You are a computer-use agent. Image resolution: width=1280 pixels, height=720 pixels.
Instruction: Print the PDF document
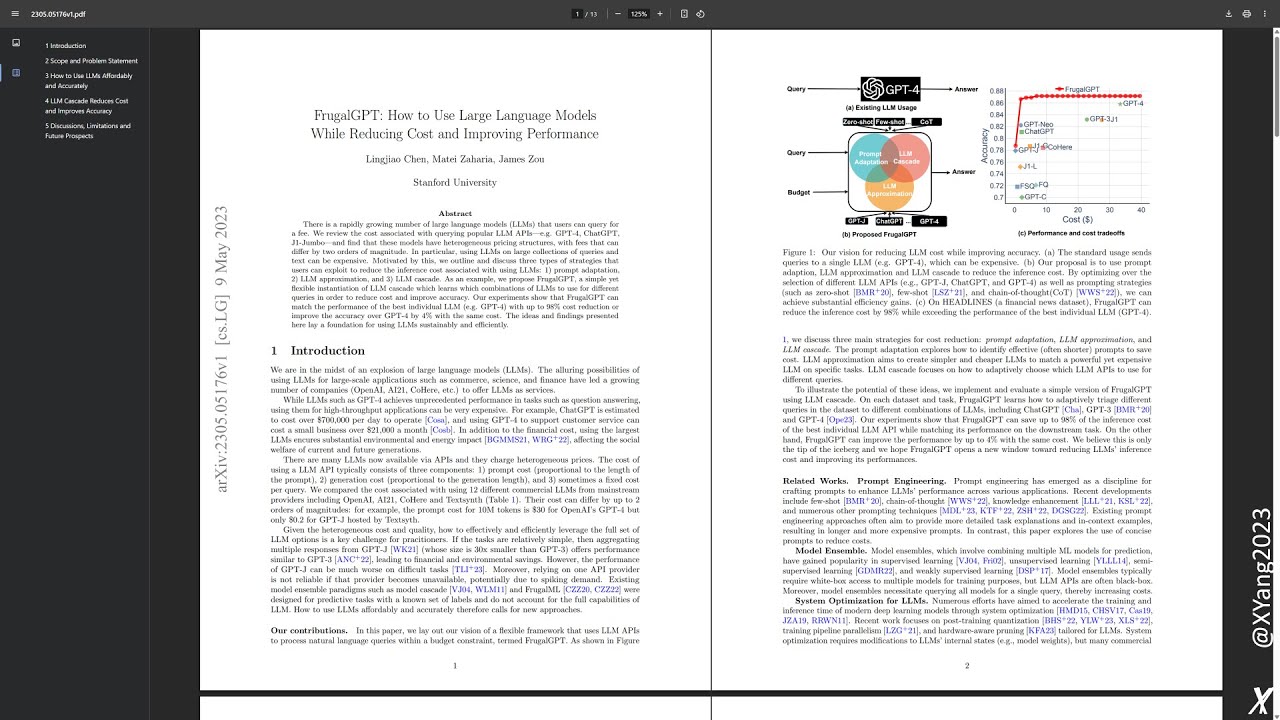tap(1247, 14)
